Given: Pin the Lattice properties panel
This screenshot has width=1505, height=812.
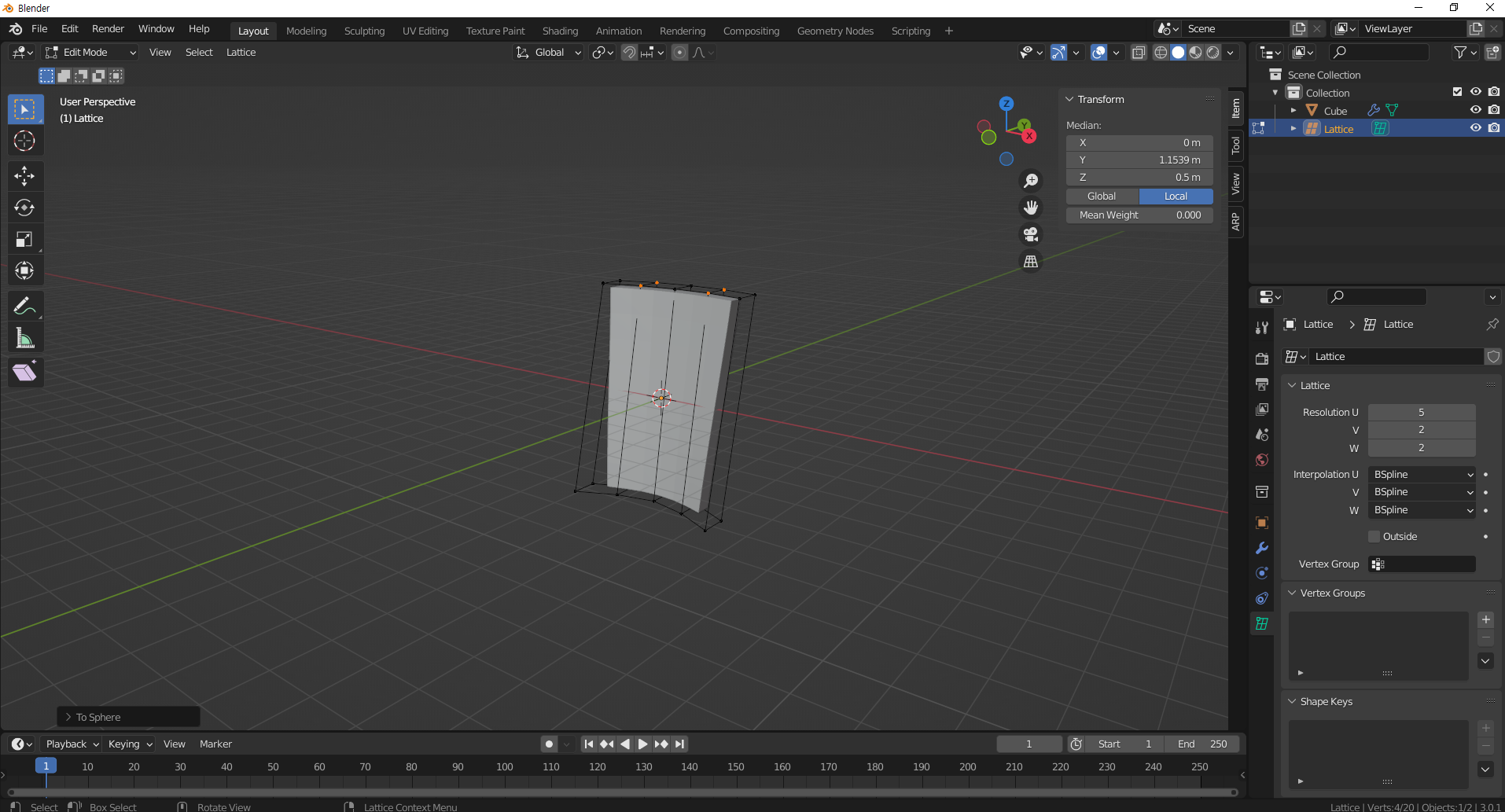Looking at the screenshot, I should point(1492,324).
